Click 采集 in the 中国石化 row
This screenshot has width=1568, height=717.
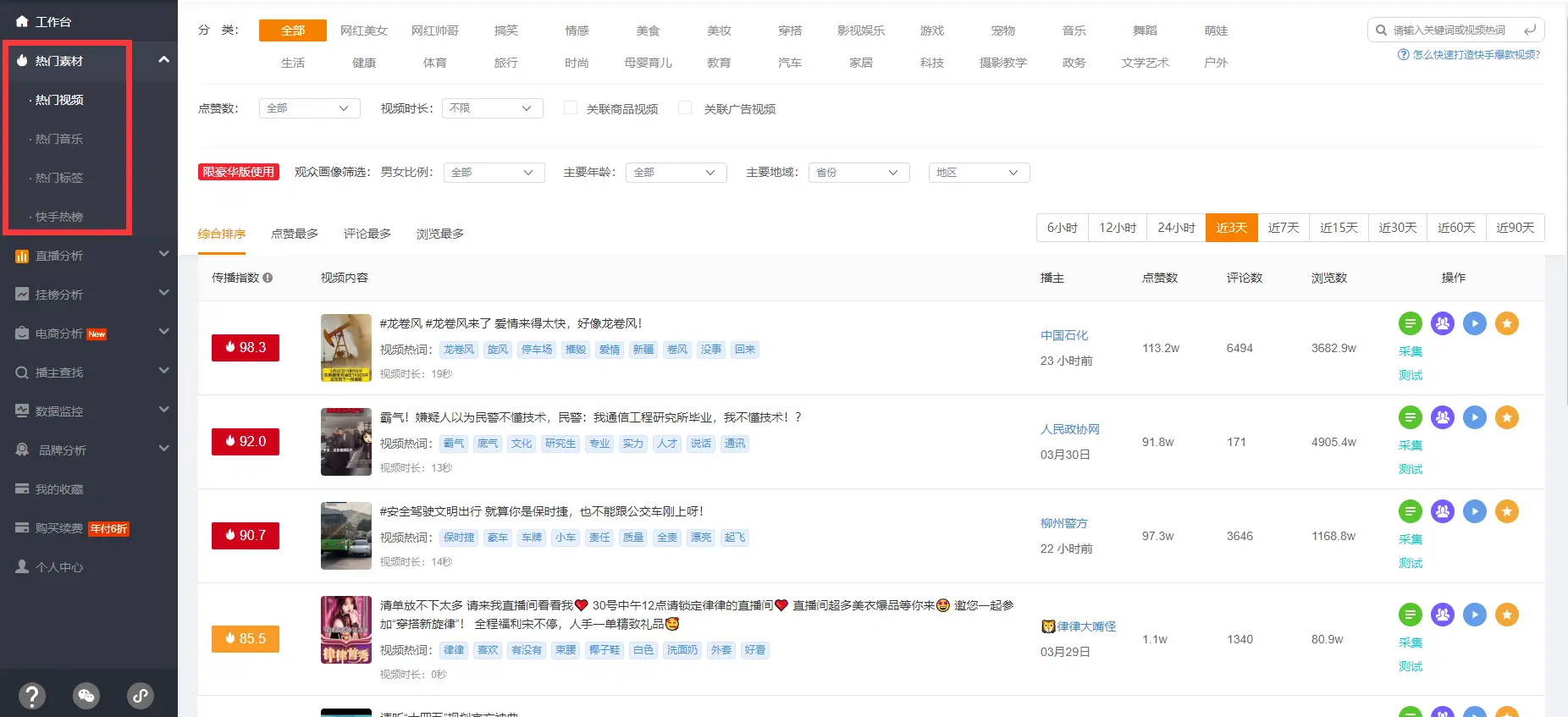point(1411,351)
